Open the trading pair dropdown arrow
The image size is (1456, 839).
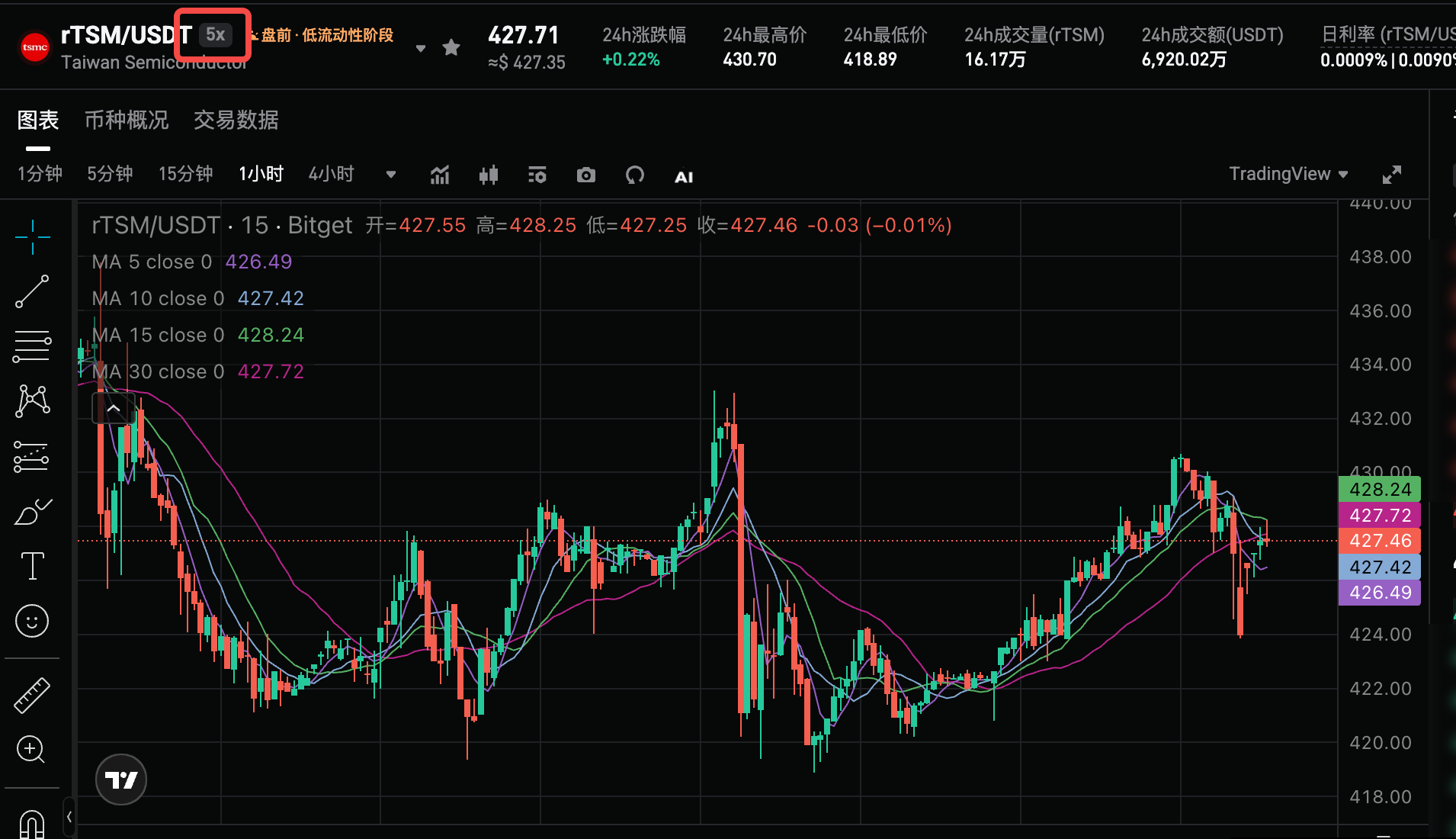pos(420,48)
